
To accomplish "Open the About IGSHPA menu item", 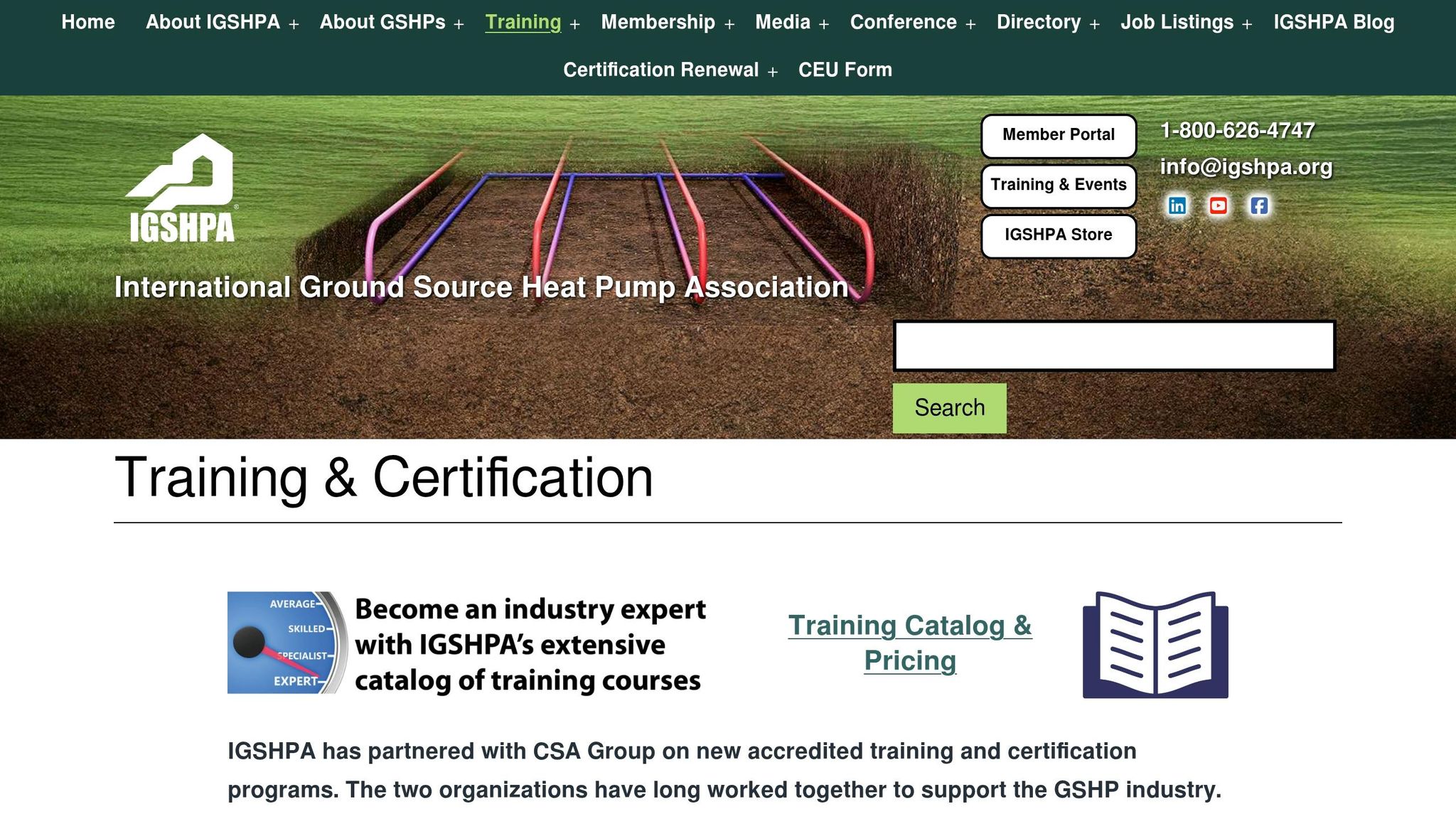I will 213,22.
